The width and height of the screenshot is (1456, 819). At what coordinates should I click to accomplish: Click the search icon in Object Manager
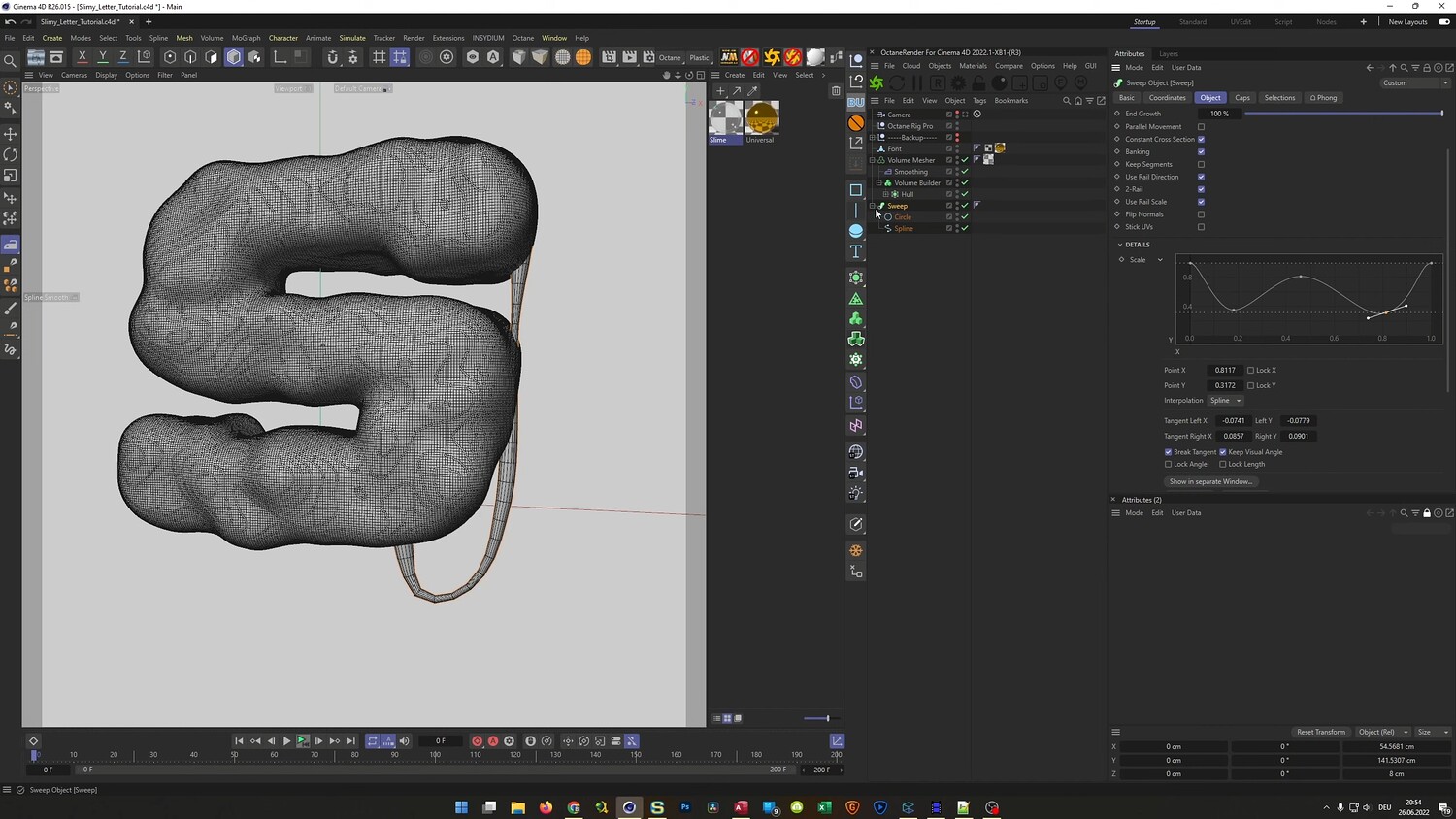pyautogui.click(x=1066, y=101)
